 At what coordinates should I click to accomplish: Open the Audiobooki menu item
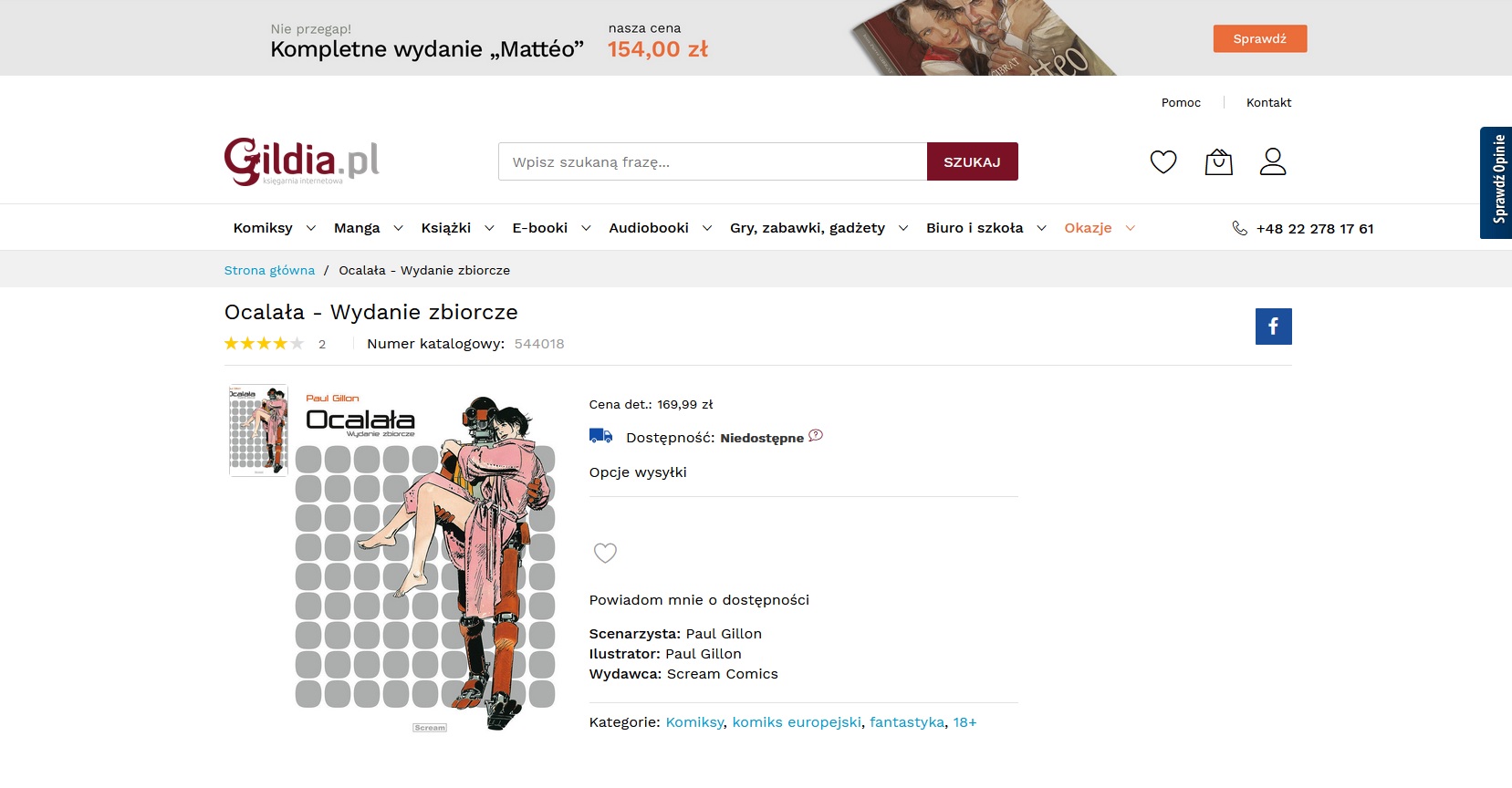649,228
